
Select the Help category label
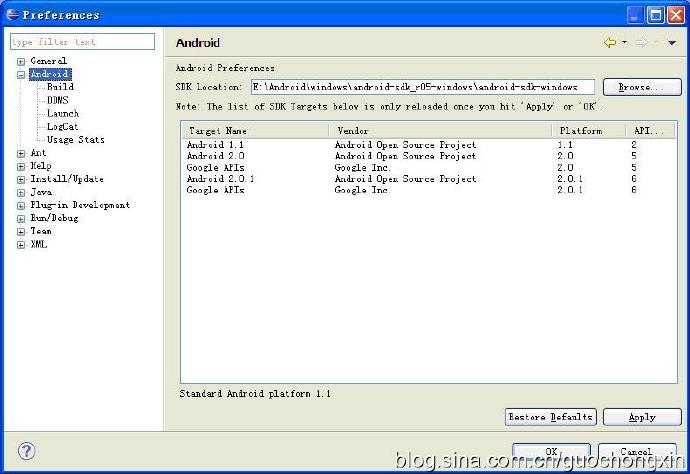tap(40, 166)
